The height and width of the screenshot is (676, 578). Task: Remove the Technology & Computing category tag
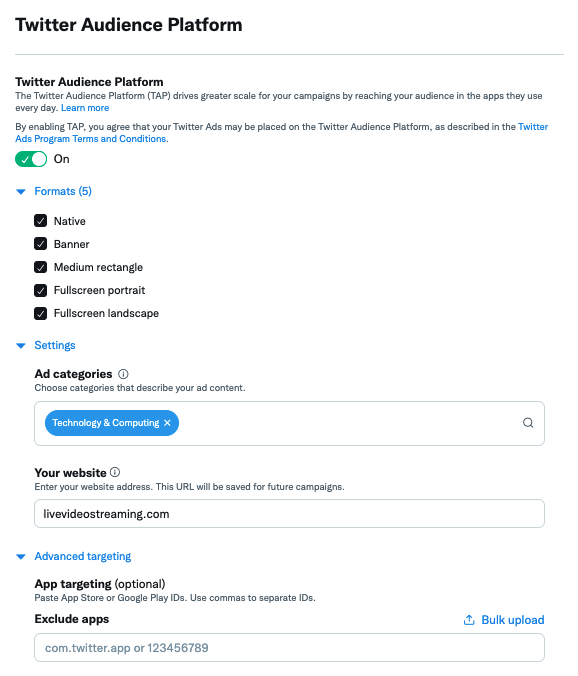tap(167, 423)
